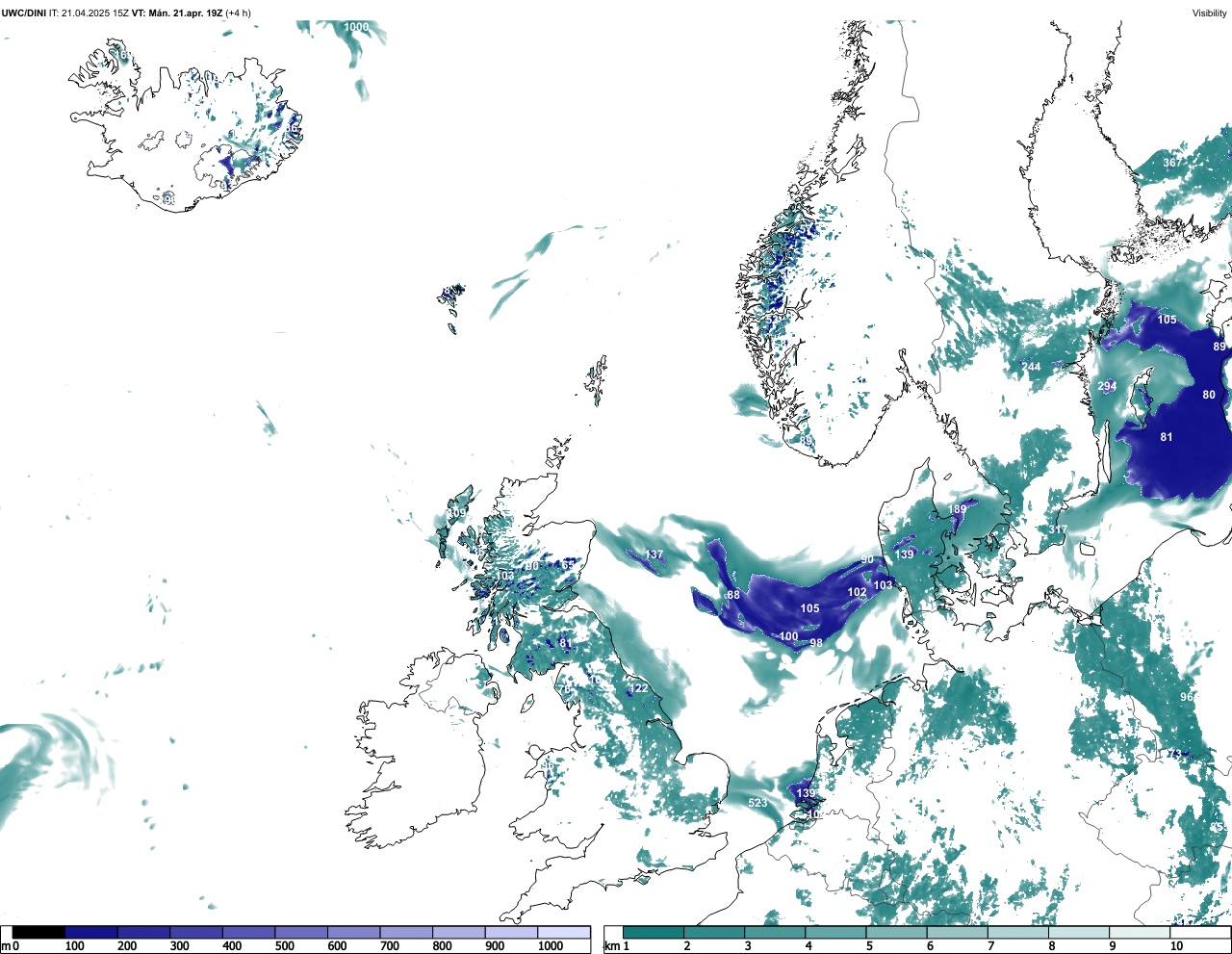Click the '98' value label in the North Sea
The width and height of the screenshot is (1232, 954).
pyautogui.click(x=816, y=643)
